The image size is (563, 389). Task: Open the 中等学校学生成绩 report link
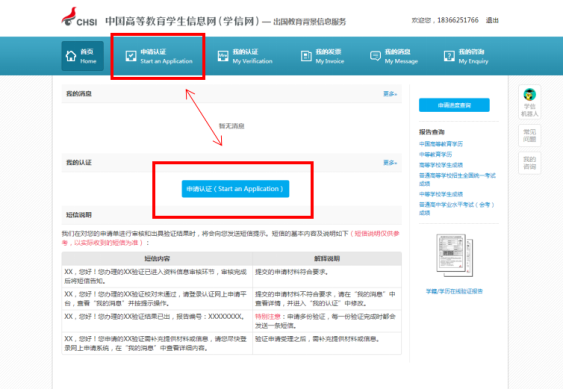point(441,194)
